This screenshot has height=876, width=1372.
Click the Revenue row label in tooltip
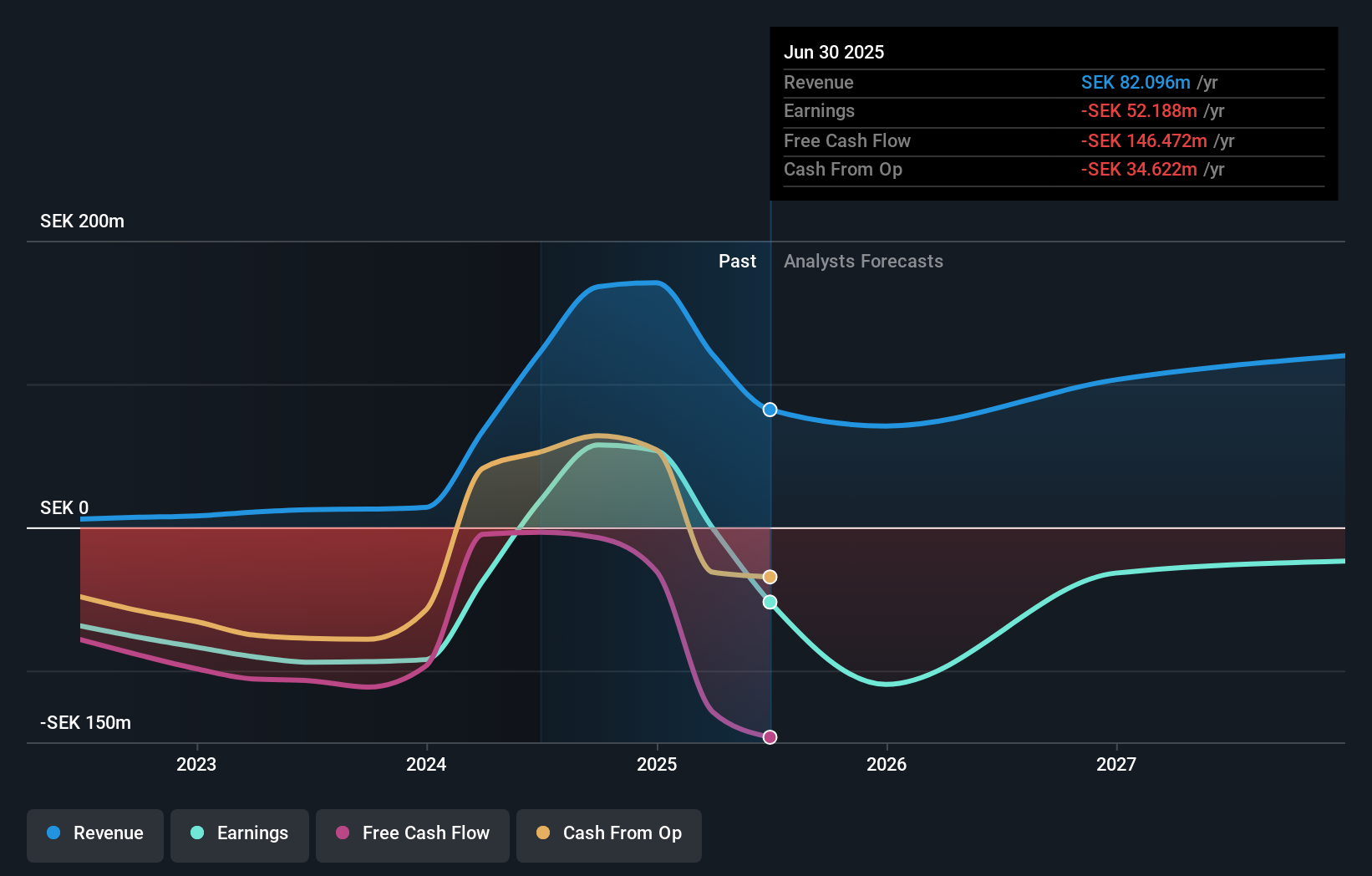(x=819, y=83)
